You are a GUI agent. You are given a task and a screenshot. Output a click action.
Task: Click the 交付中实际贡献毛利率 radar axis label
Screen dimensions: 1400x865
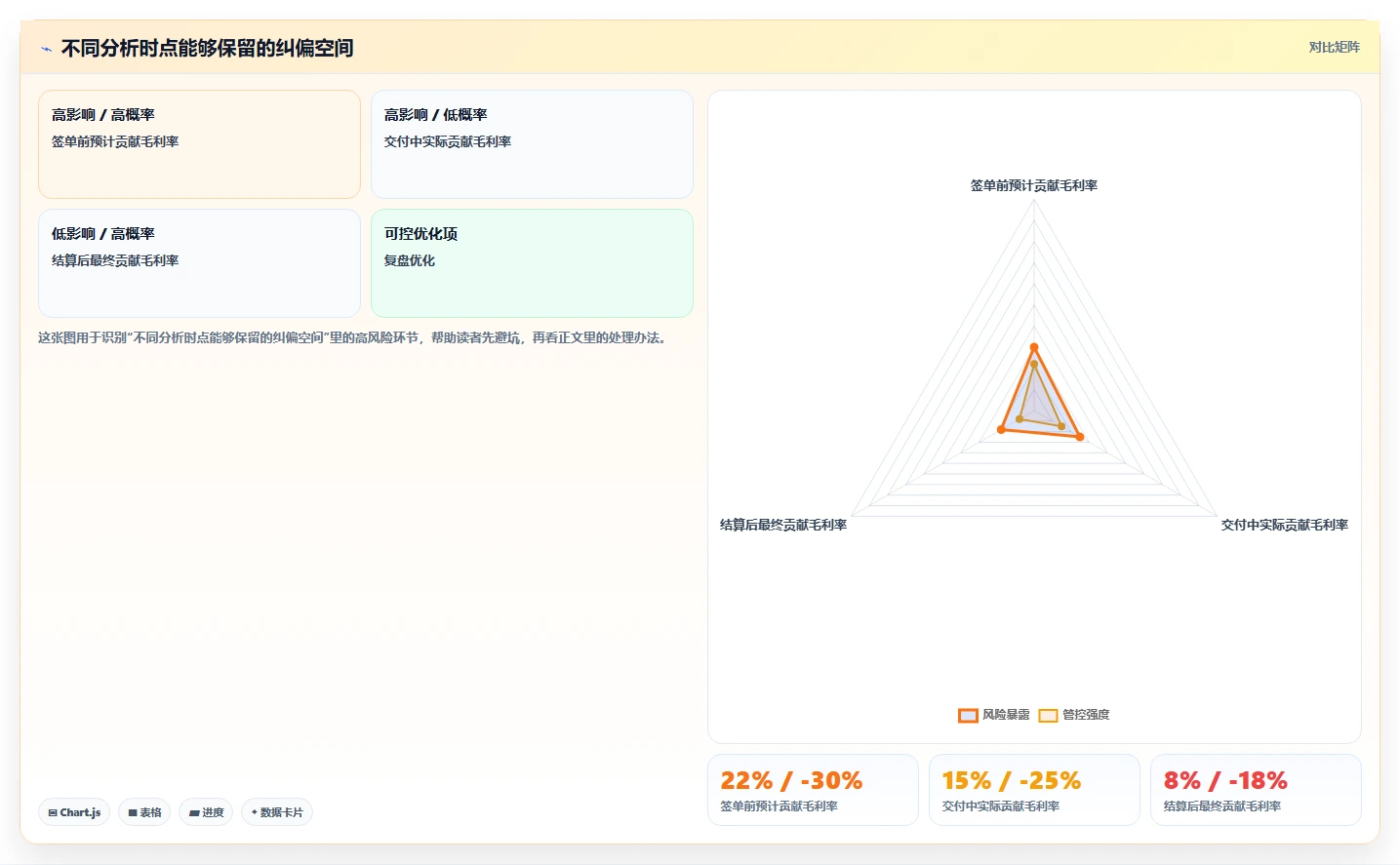click(x=1285, y=525)
